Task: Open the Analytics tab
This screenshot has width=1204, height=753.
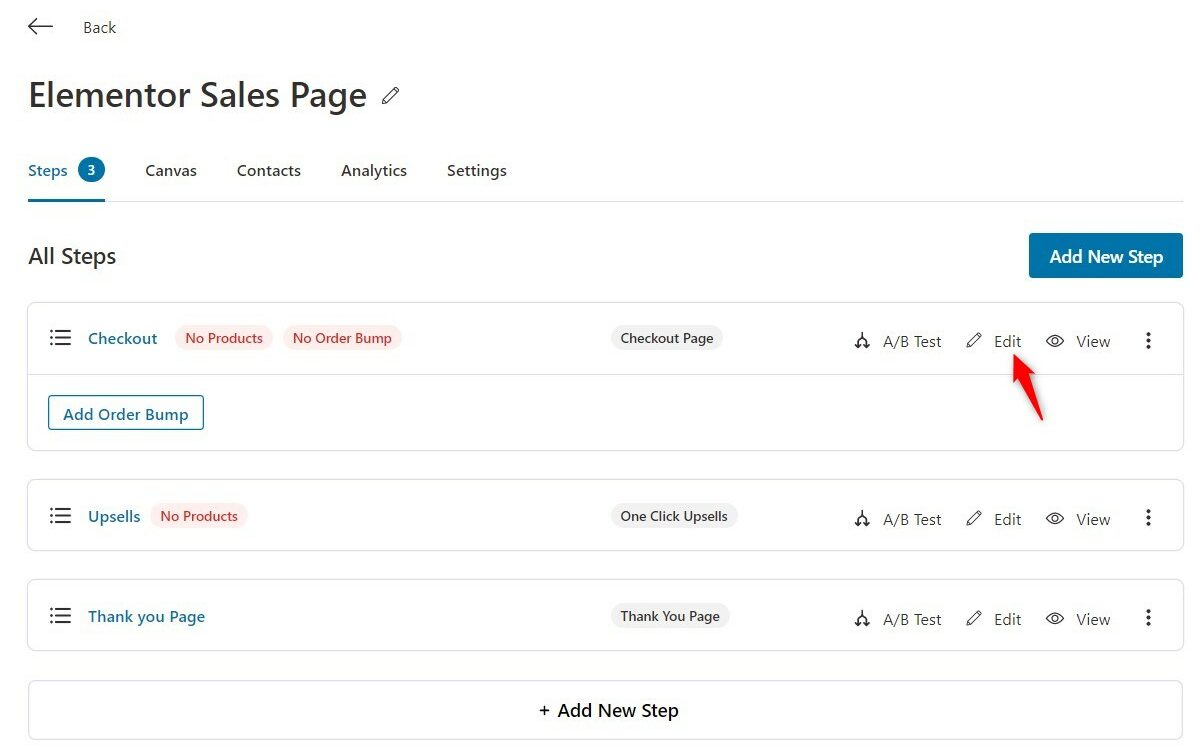Action: pyautogui.click(x=374, y=171)
